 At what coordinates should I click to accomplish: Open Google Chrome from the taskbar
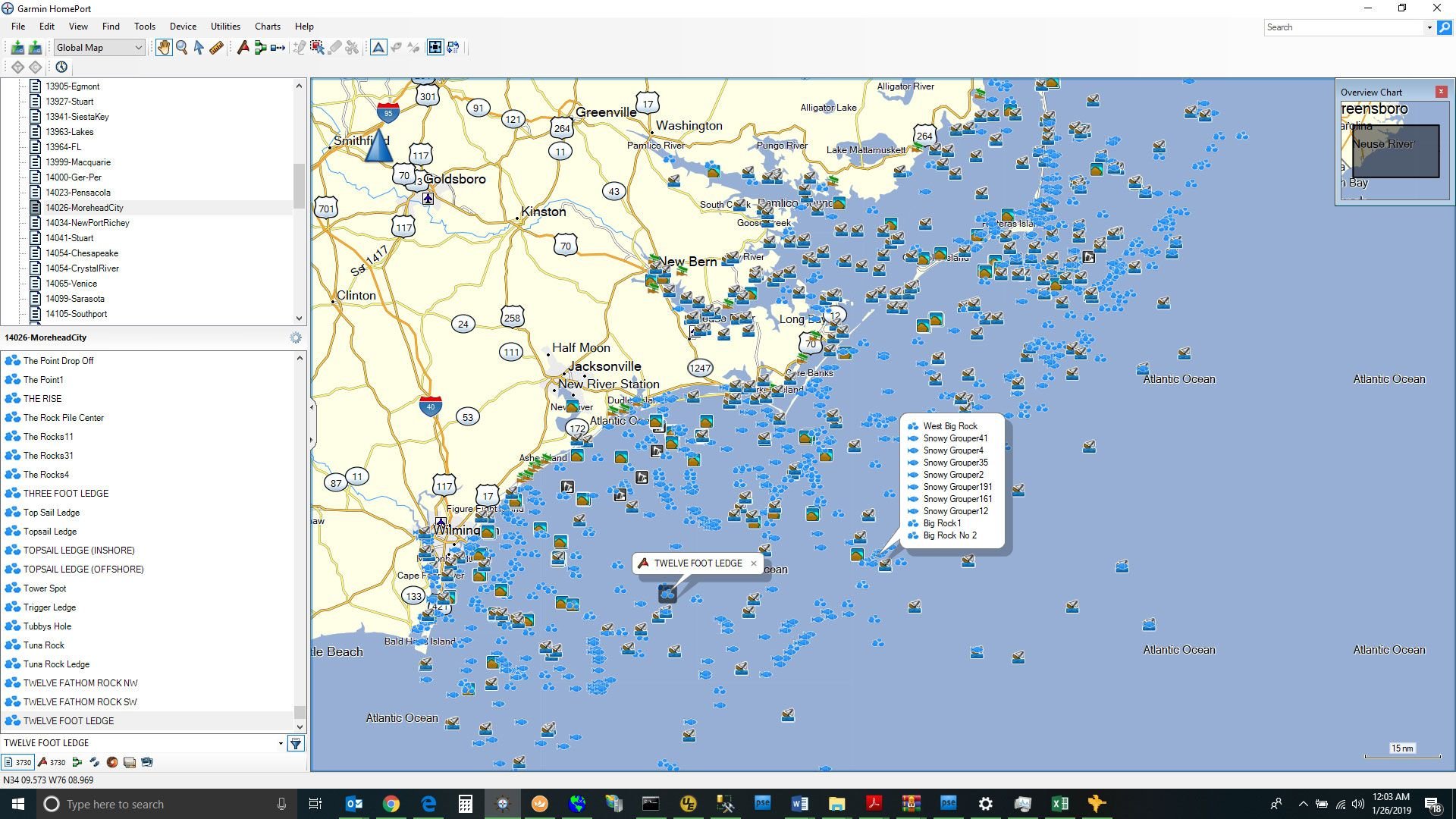[391, 804]
